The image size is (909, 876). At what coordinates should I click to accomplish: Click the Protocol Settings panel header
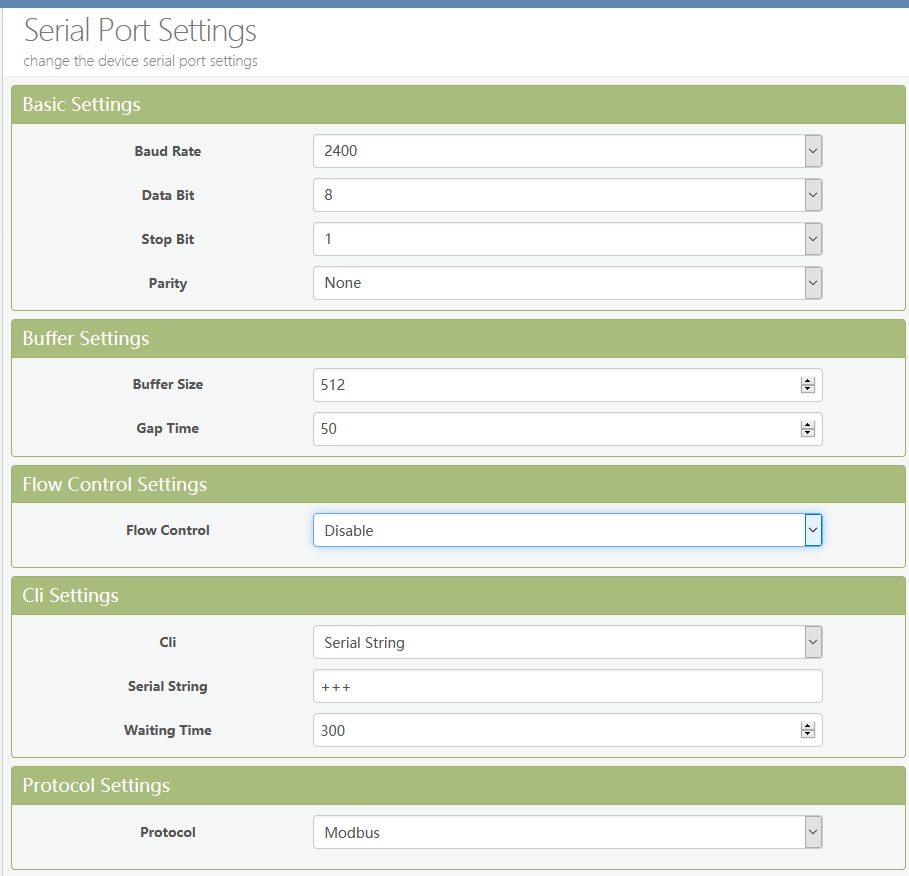click(x=458, y=785)
